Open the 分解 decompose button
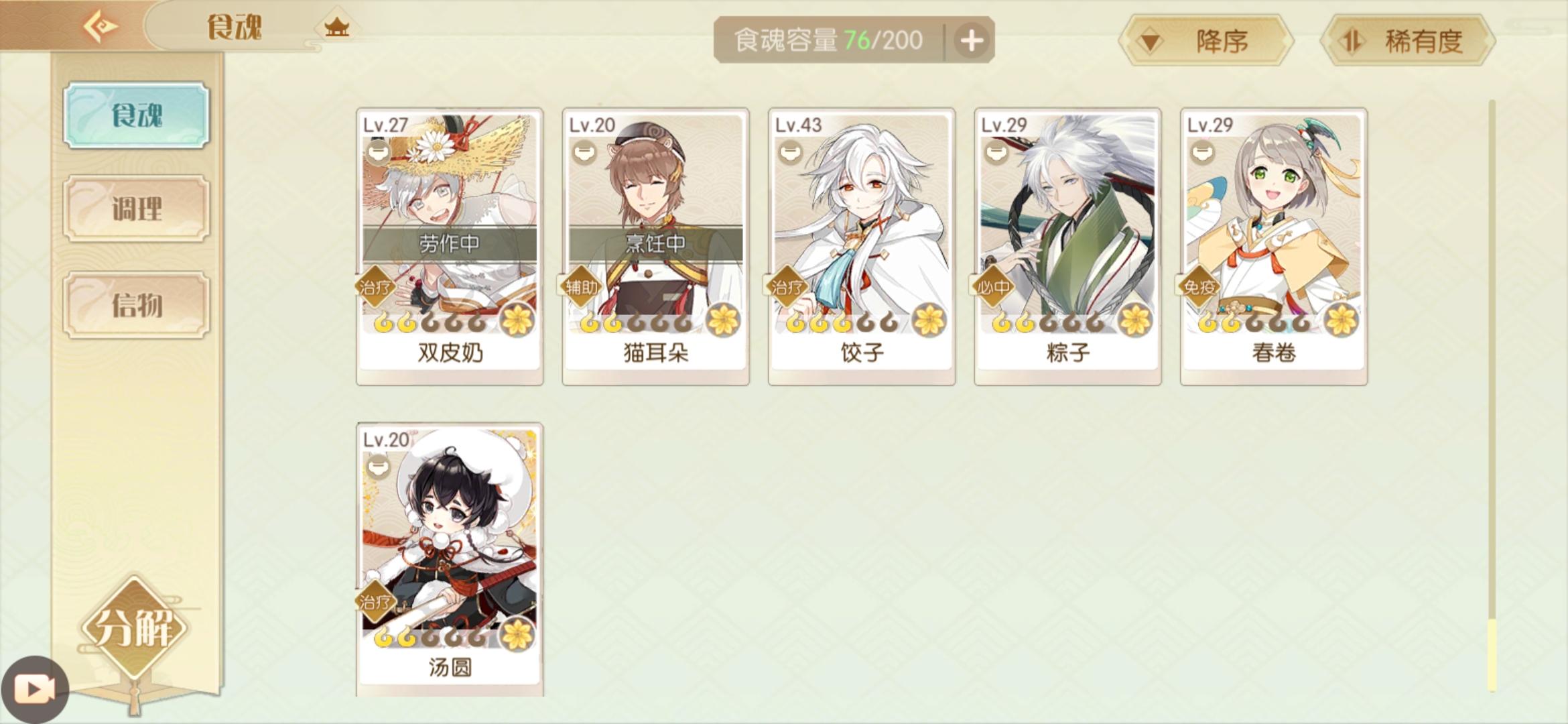Screen dimensions: 1568x724 tap(135, 628)
